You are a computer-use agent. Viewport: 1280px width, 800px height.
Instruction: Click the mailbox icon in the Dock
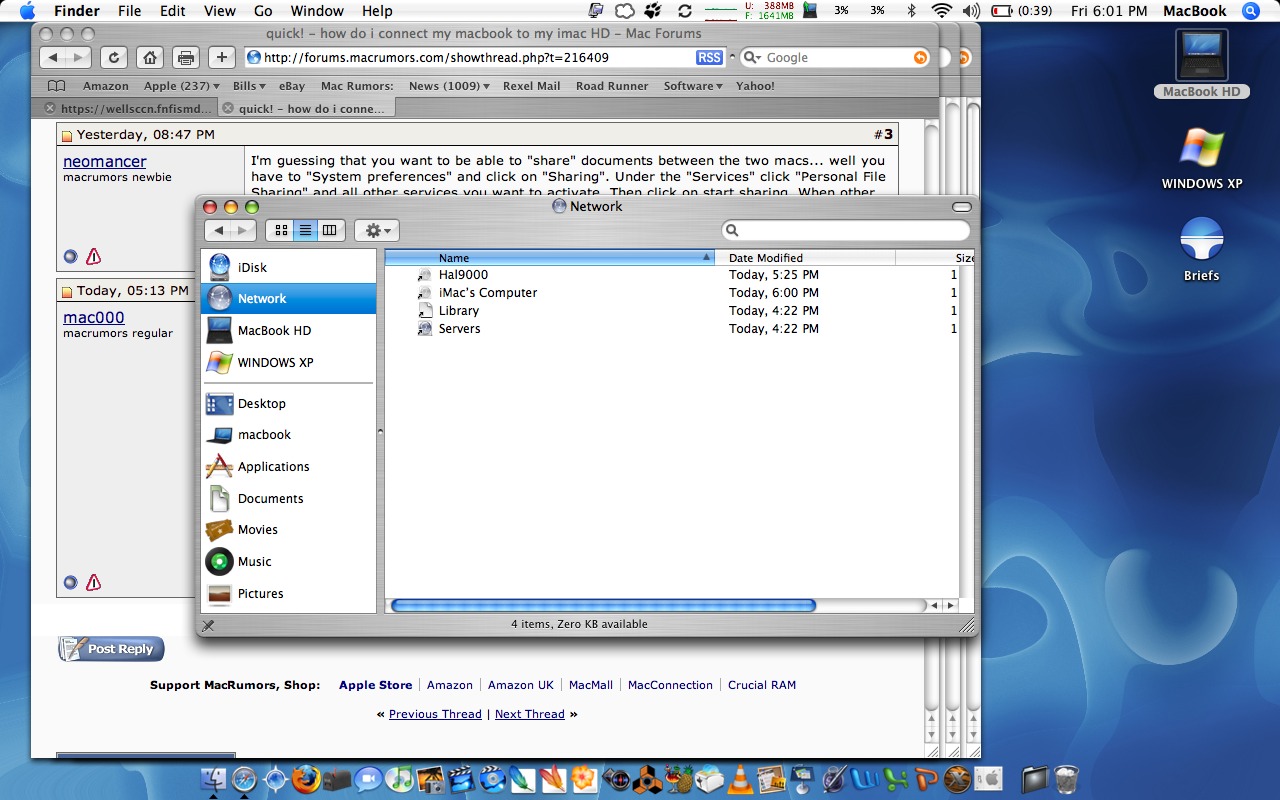pyautogui.click(x=337, y=779)
